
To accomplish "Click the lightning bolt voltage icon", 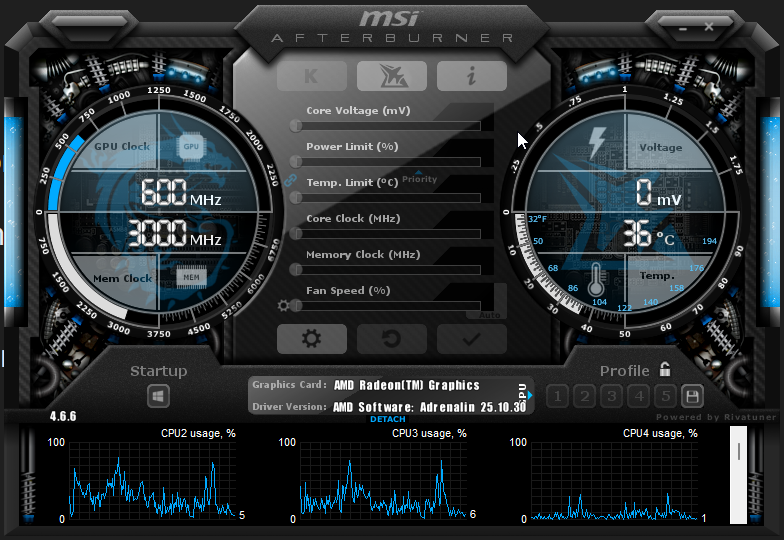I will 597,142.
